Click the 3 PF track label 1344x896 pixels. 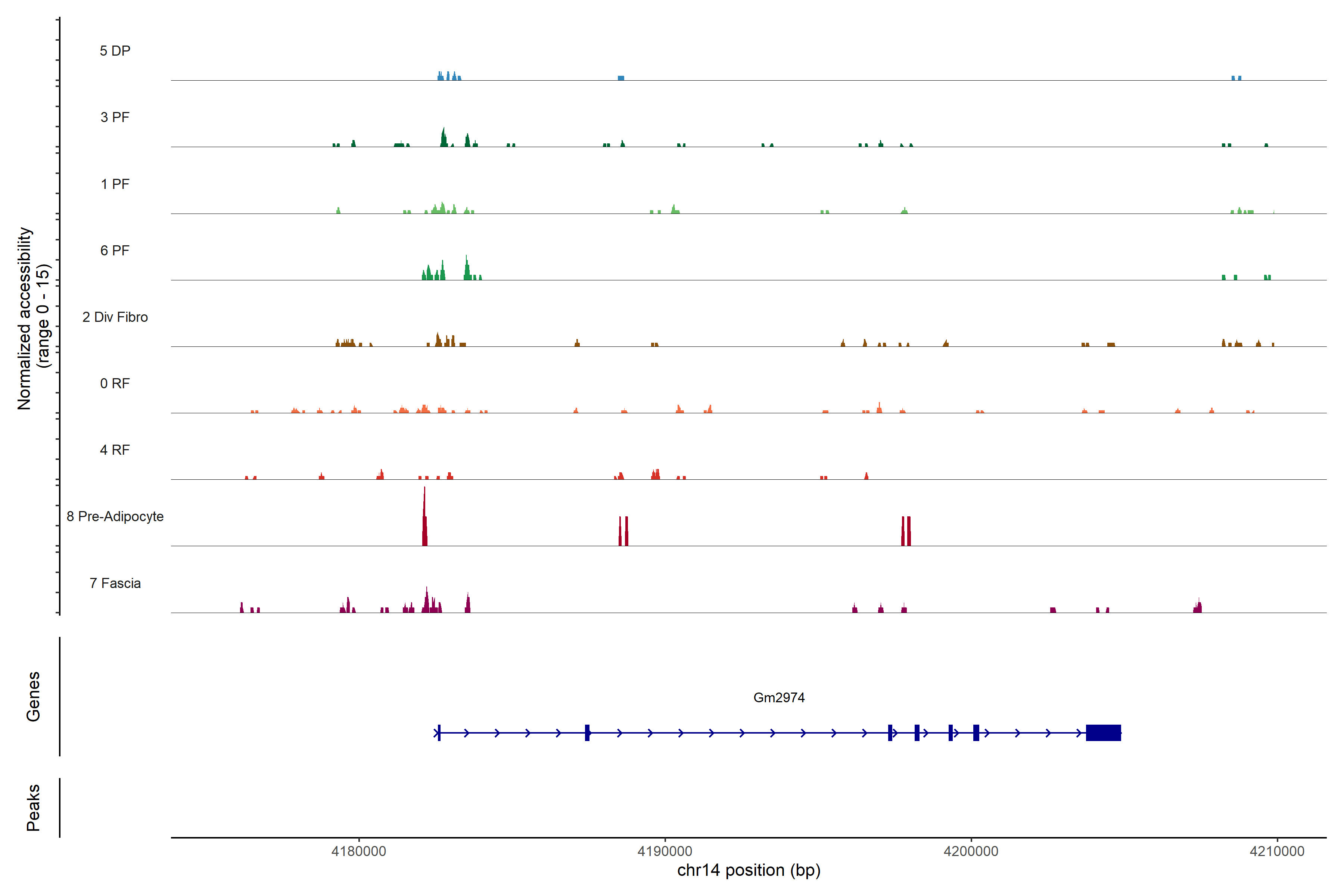[115, 117]
